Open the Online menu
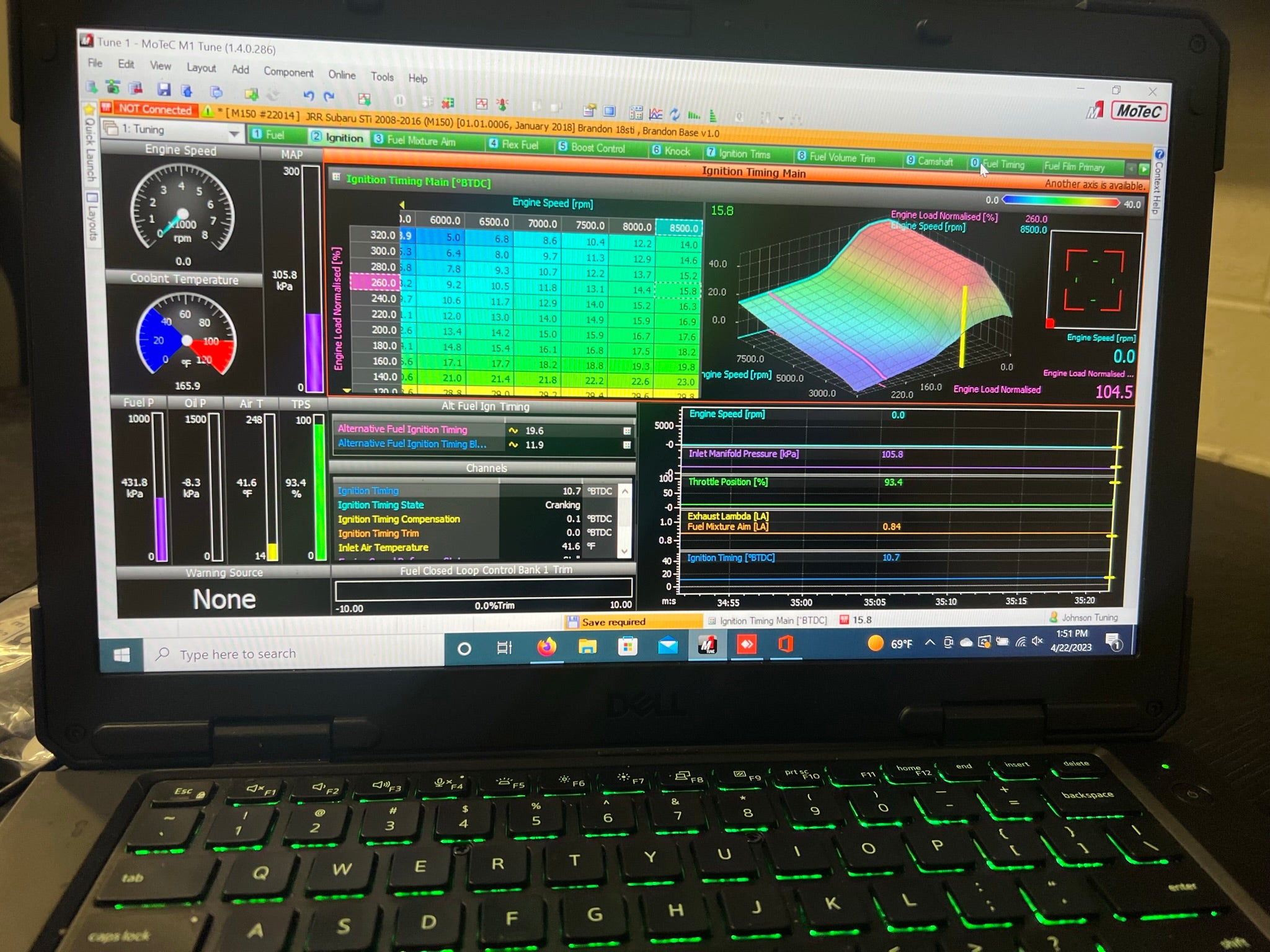 [x=342, y=75]
